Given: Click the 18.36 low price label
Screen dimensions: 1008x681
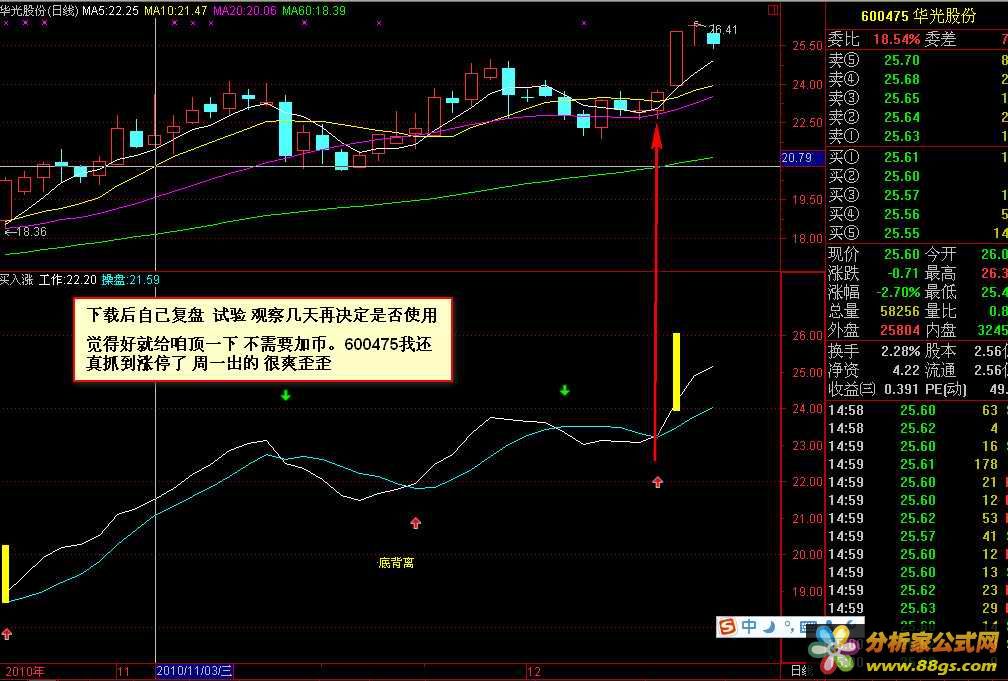Looking at the screenshot, I should [30, 232].
